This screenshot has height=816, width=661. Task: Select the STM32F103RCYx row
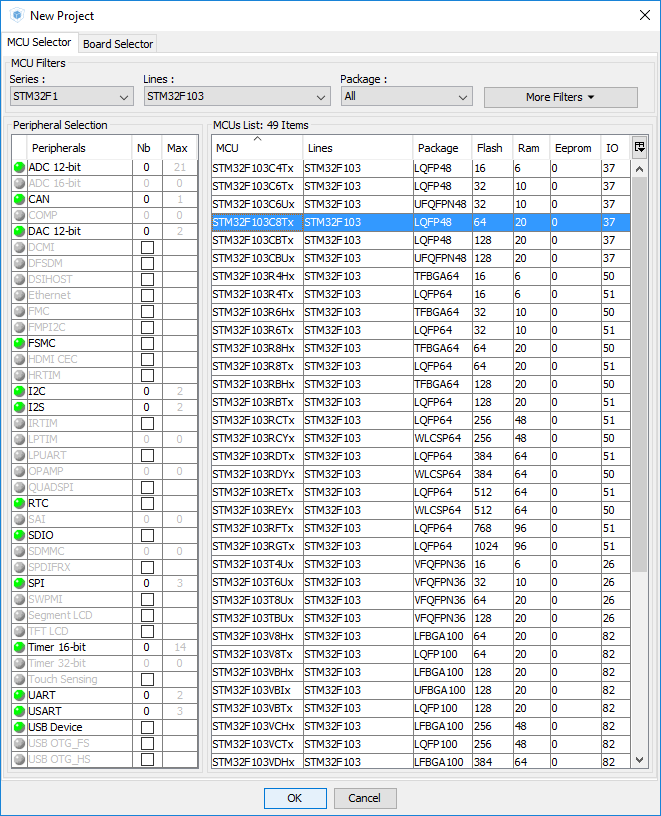tap(421, 438)
